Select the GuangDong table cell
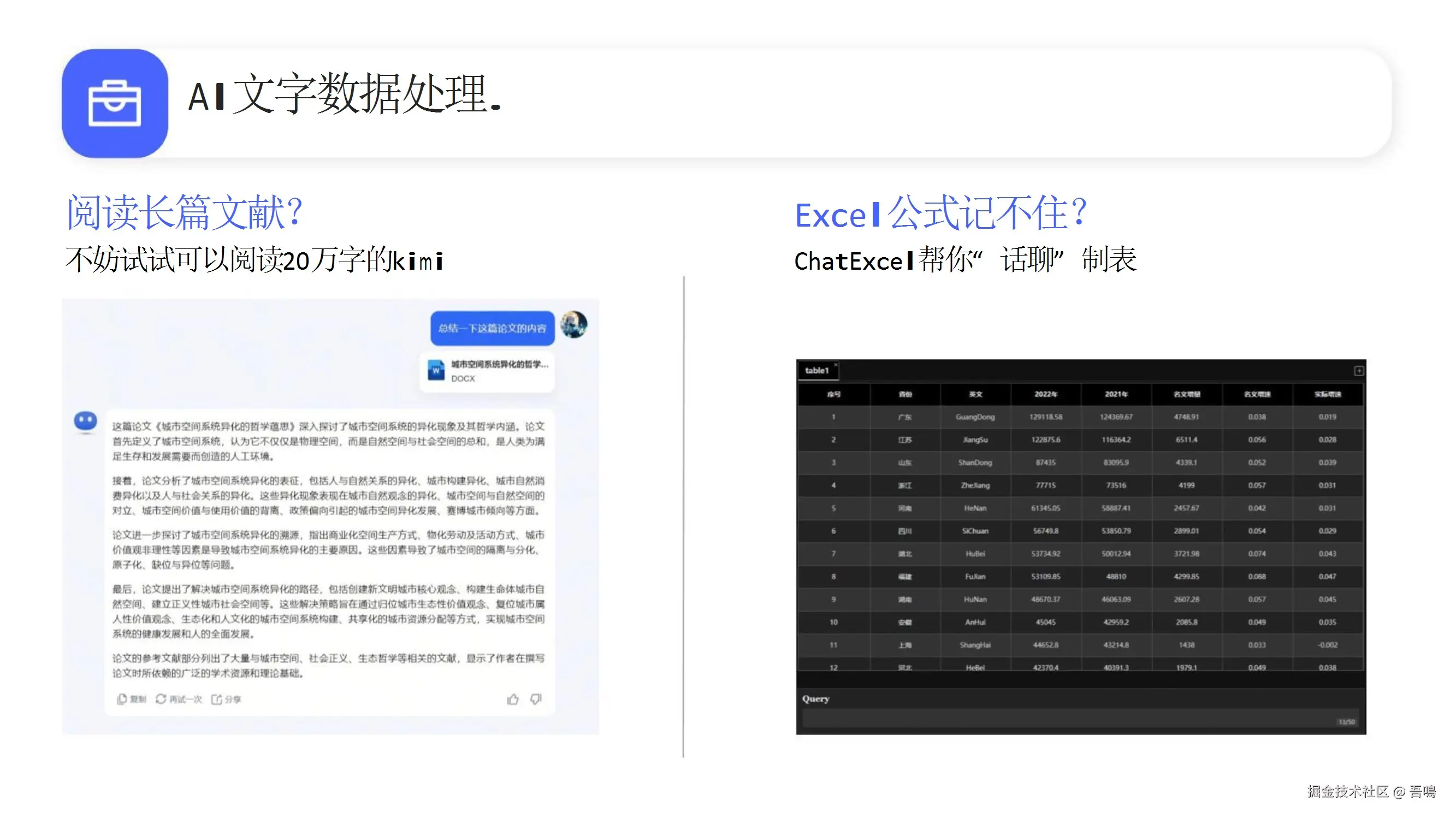1456x819 pixels. click(975, 417)
